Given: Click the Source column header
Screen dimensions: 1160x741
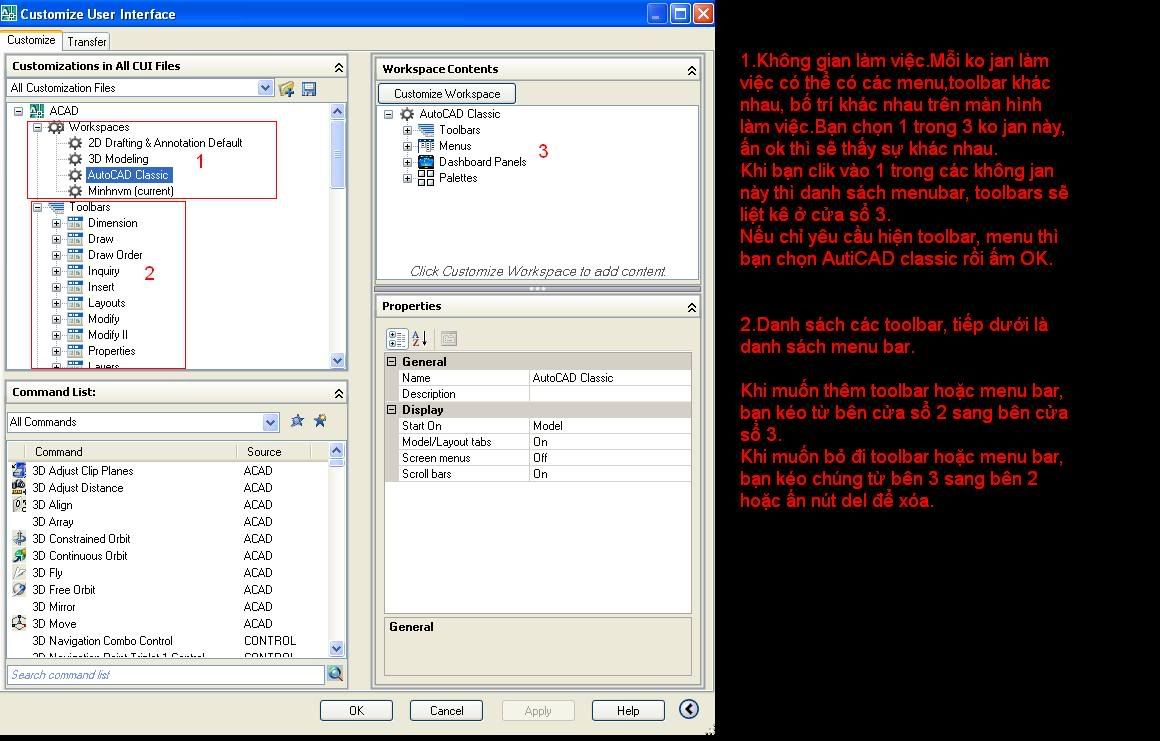Looking at the screenshot, I should click(x=274, y=452).
